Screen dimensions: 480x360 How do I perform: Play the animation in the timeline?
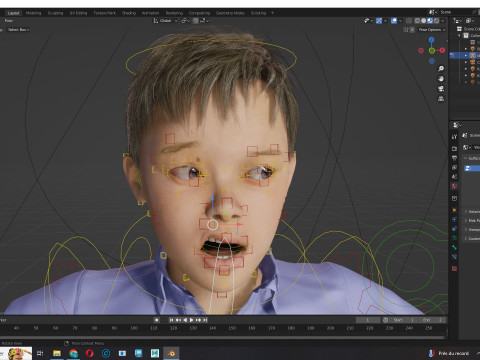(x=191, y=320)
